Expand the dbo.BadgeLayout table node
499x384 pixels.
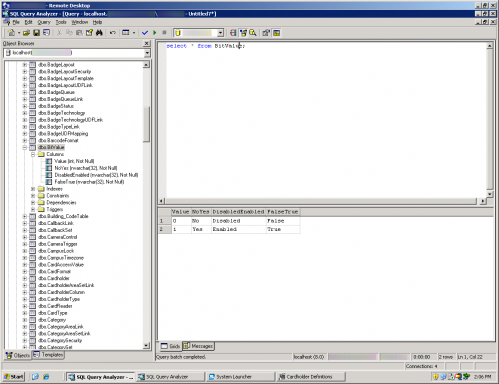(x=25, y=65)
